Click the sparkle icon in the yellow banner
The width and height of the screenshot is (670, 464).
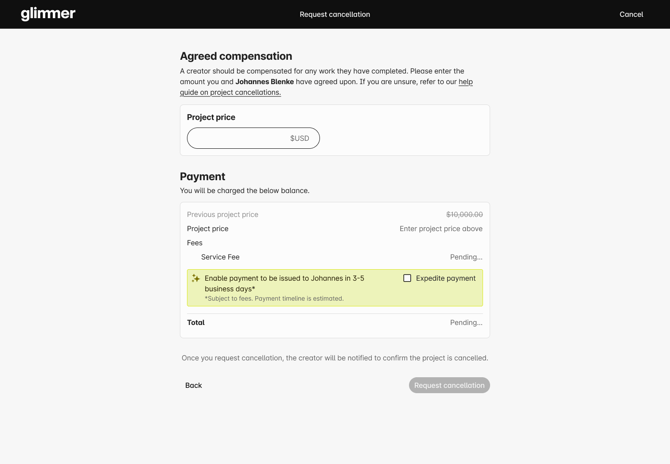tap(196, 279)
